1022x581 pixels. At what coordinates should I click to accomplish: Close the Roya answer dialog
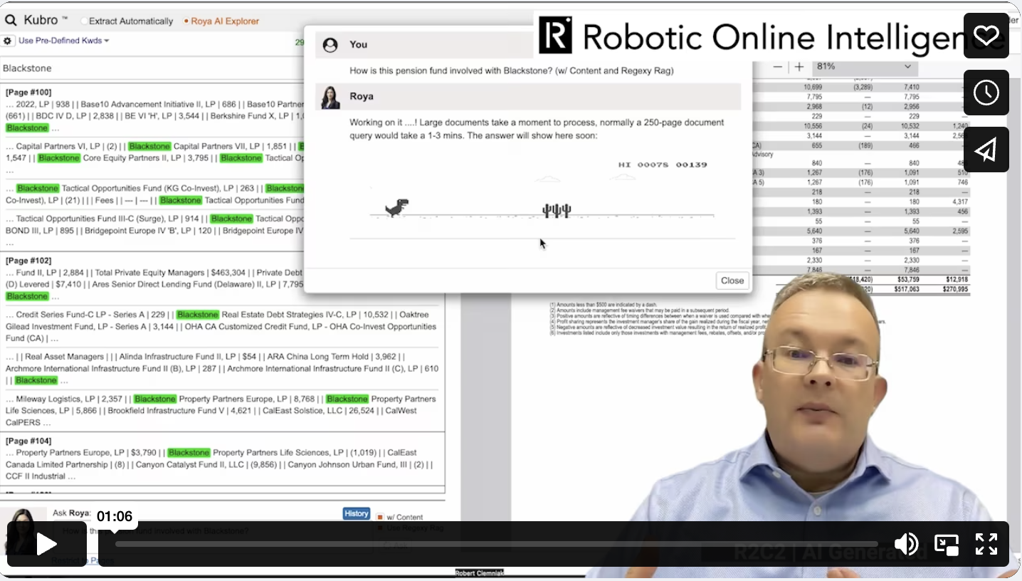(x=732, y=280)
